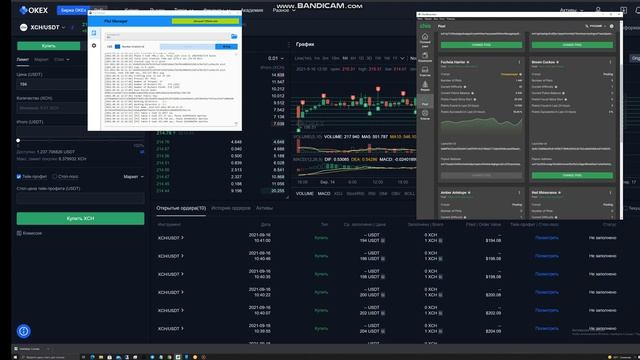Screen dimensions: 640x360
Task: Open three-dot menu on Amber Antelope card
Action: pos(519,192)
